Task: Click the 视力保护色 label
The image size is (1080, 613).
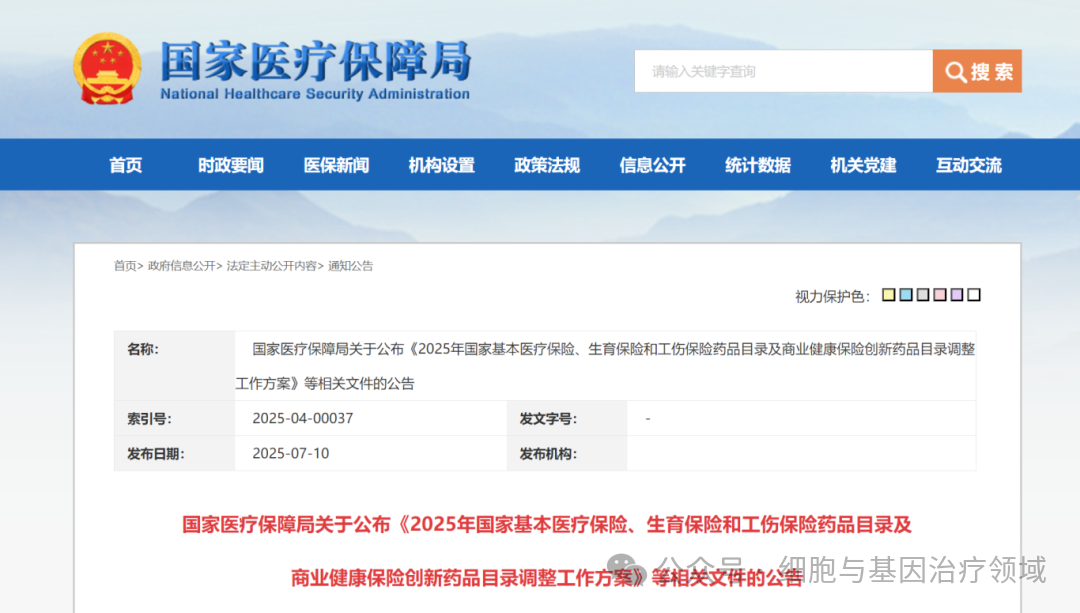Action: click(833, 296)
